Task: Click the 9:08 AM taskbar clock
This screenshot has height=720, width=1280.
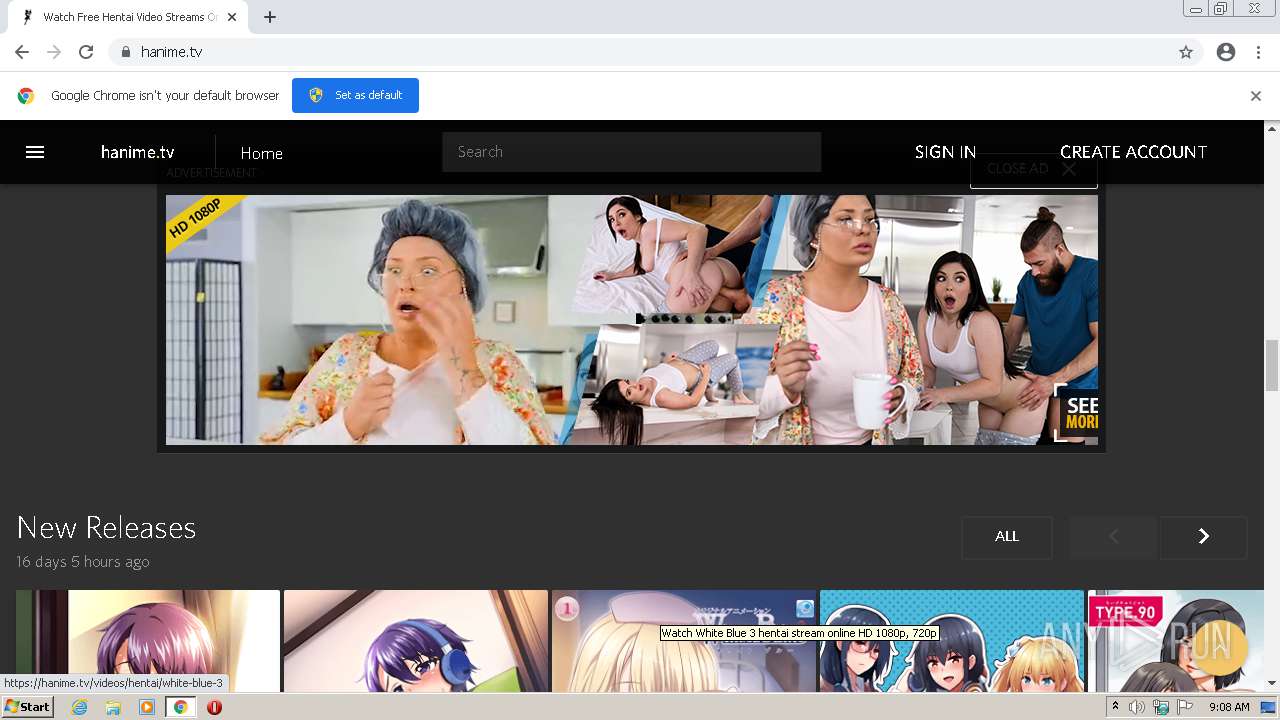Action: point(1229,707)
